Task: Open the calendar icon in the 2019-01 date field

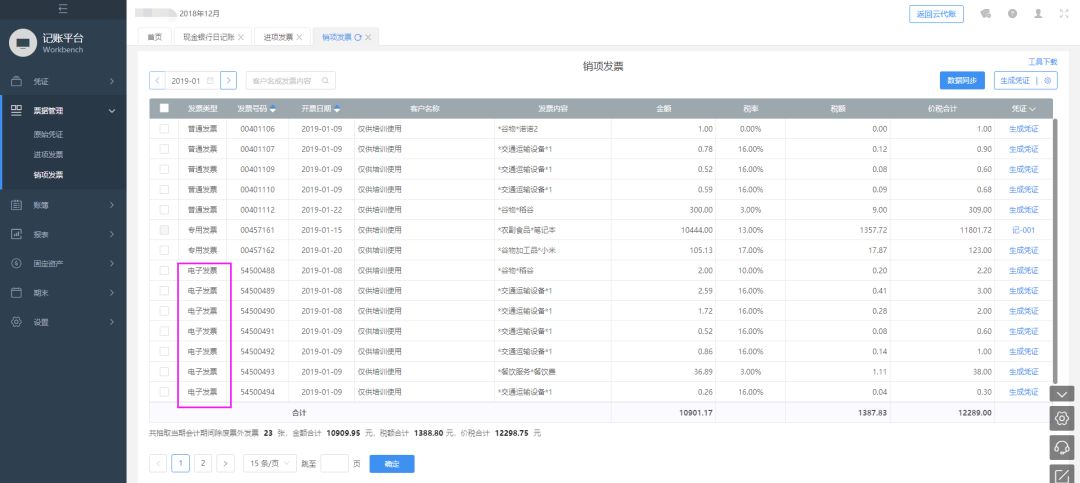Action: coord(210,81)
